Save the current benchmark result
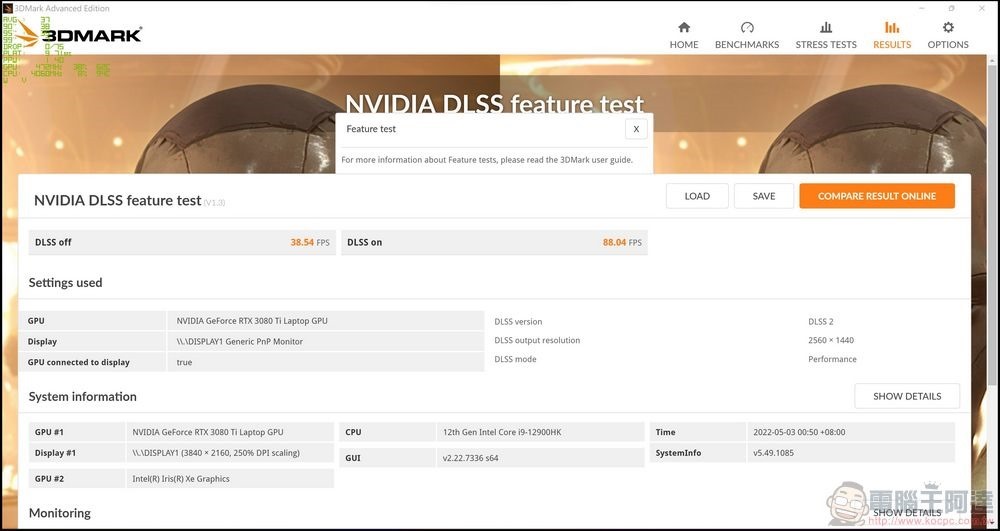 (763, 196)
